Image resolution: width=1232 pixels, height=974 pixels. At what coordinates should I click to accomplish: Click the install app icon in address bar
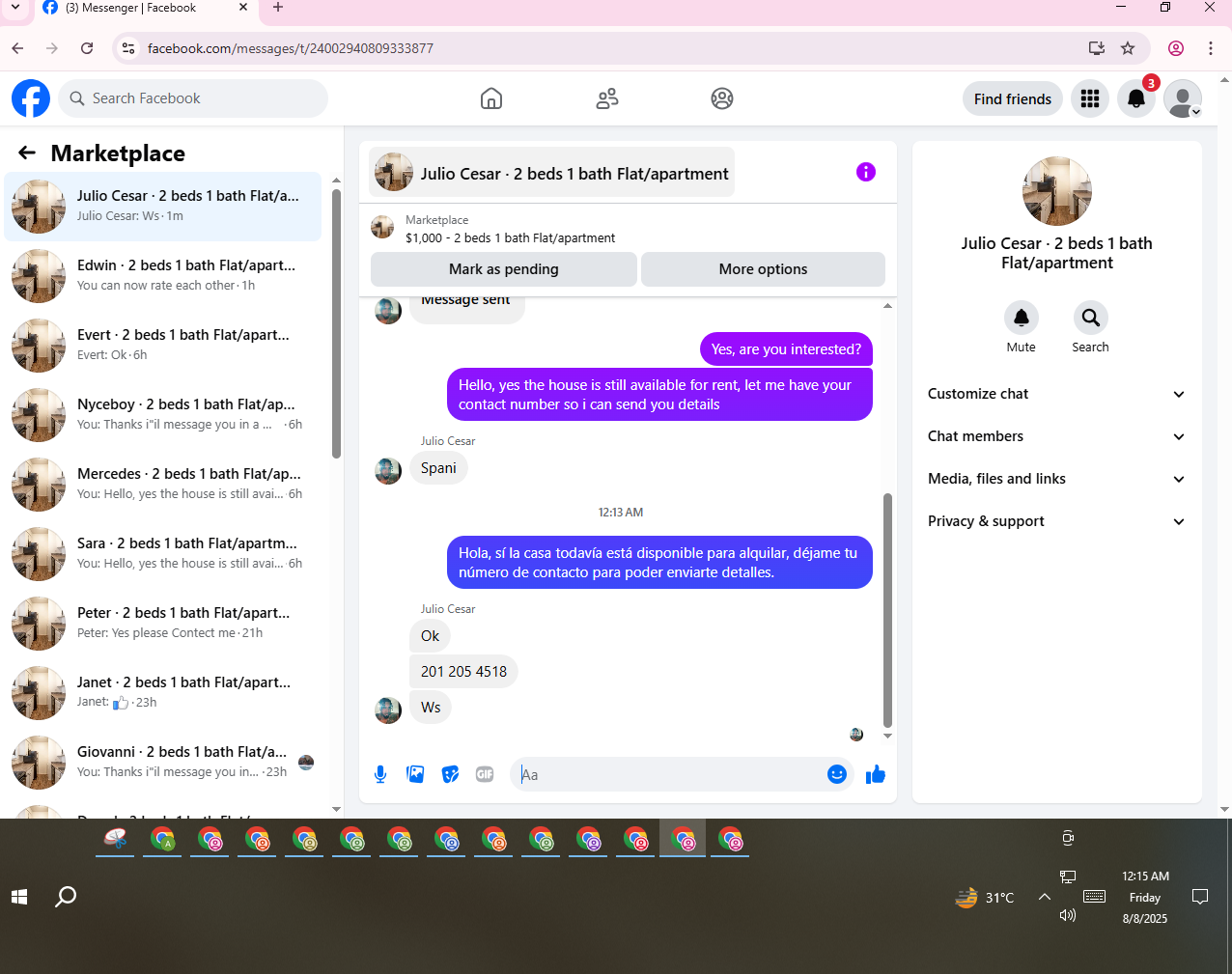(1096, 48)
